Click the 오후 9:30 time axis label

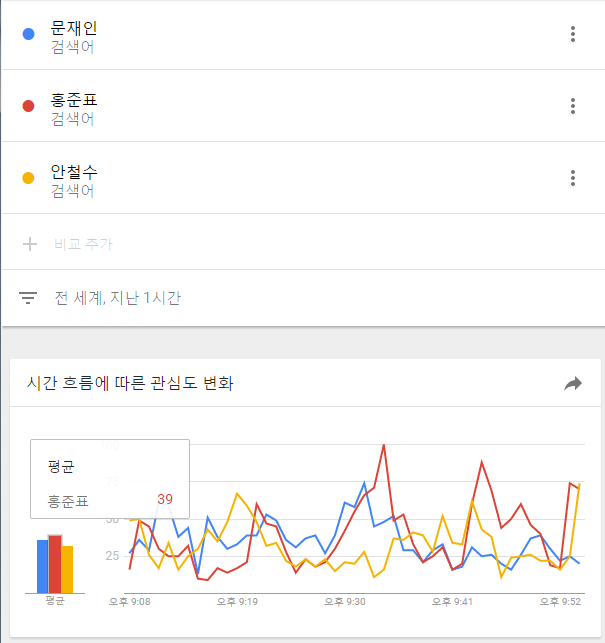pyautogui.click(x=345, y=602)
